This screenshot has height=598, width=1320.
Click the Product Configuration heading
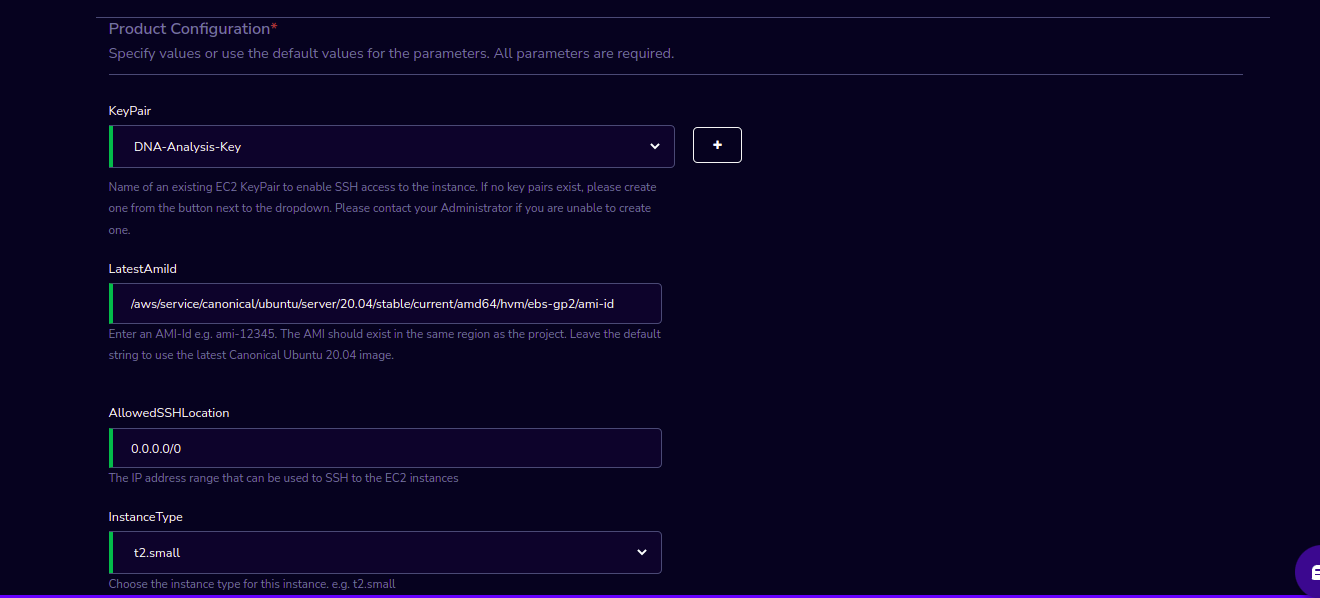point(189,28)
